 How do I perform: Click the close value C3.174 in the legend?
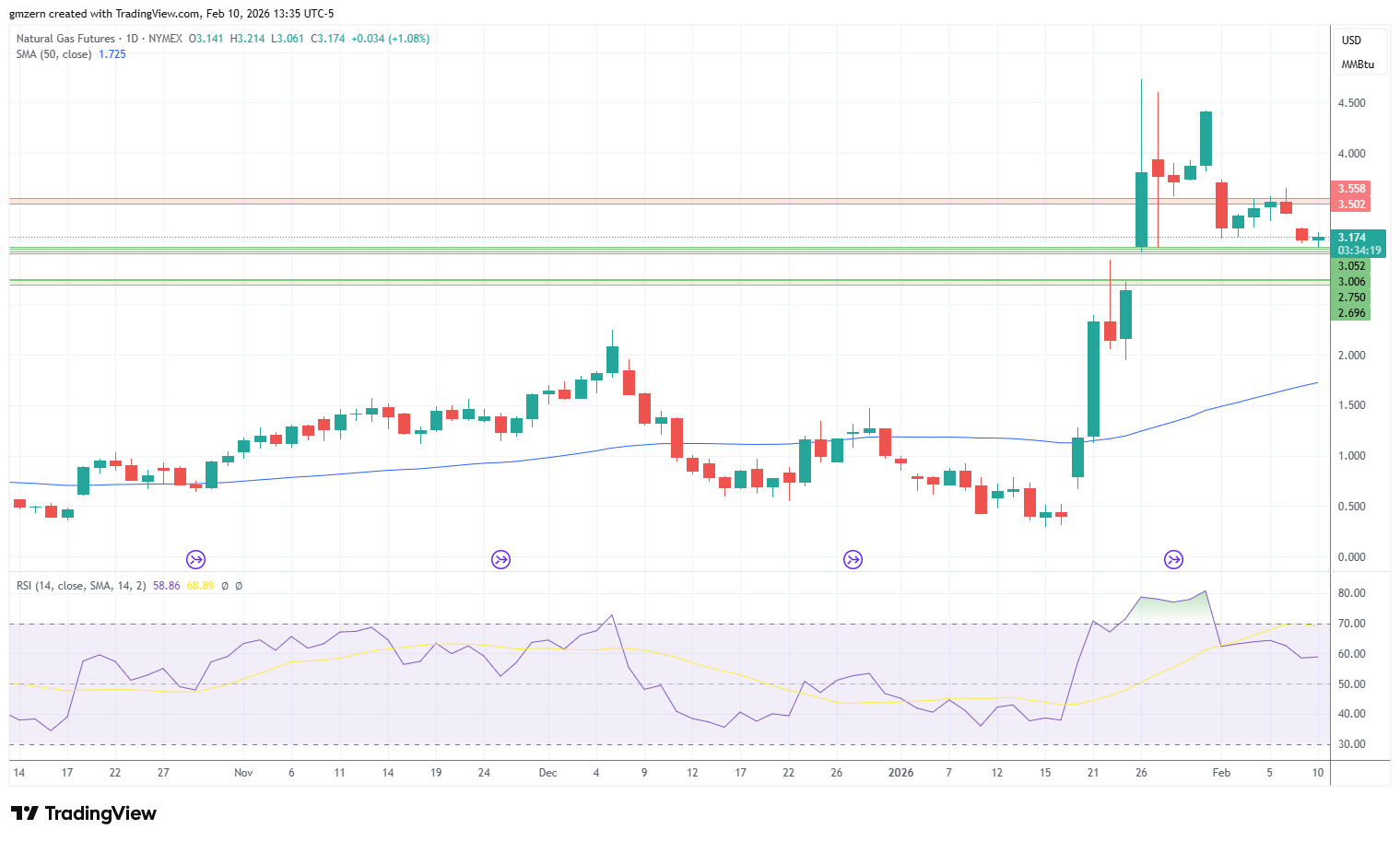pyautogui.click(x=328, y=39)
